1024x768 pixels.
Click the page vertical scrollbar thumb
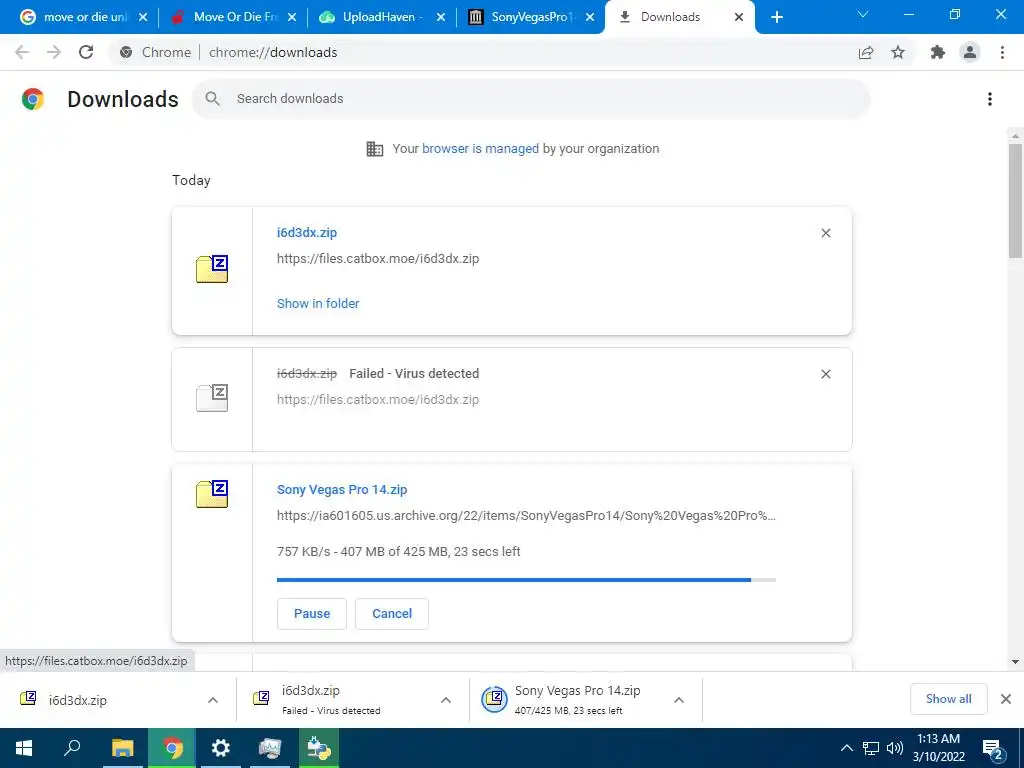1015,200
